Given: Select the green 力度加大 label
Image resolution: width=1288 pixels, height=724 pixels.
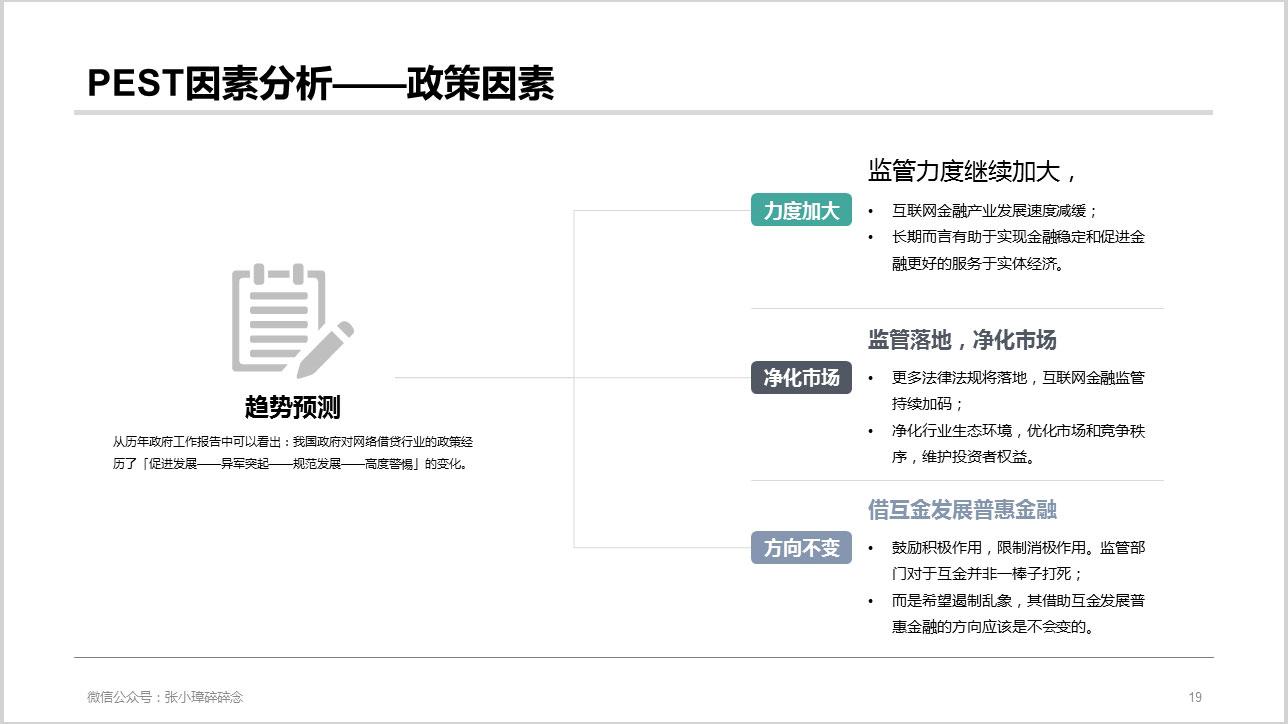Looking at the screenshot, I should pos(801,210).
